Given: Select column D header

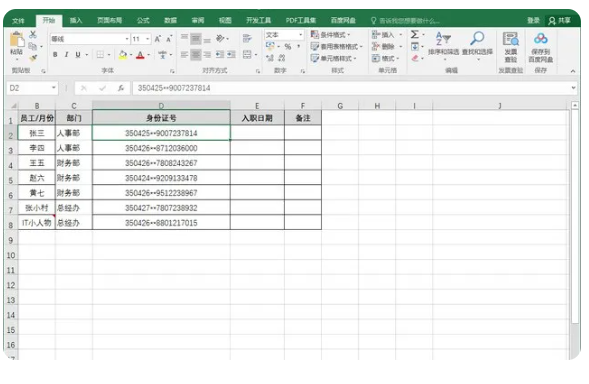Looking at the screenshot, I should (161, 106).
